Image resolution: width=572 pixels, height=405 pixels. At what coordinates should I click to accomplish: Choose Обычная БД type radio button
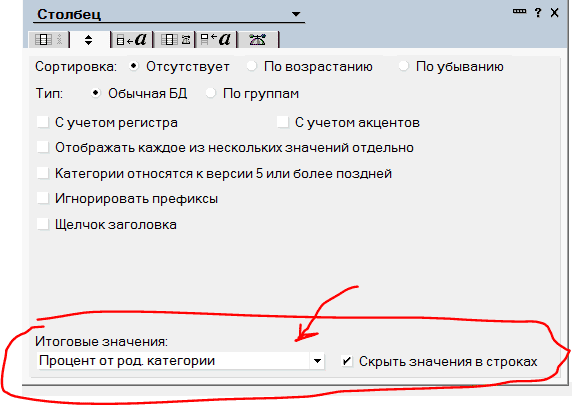(96, 93)
